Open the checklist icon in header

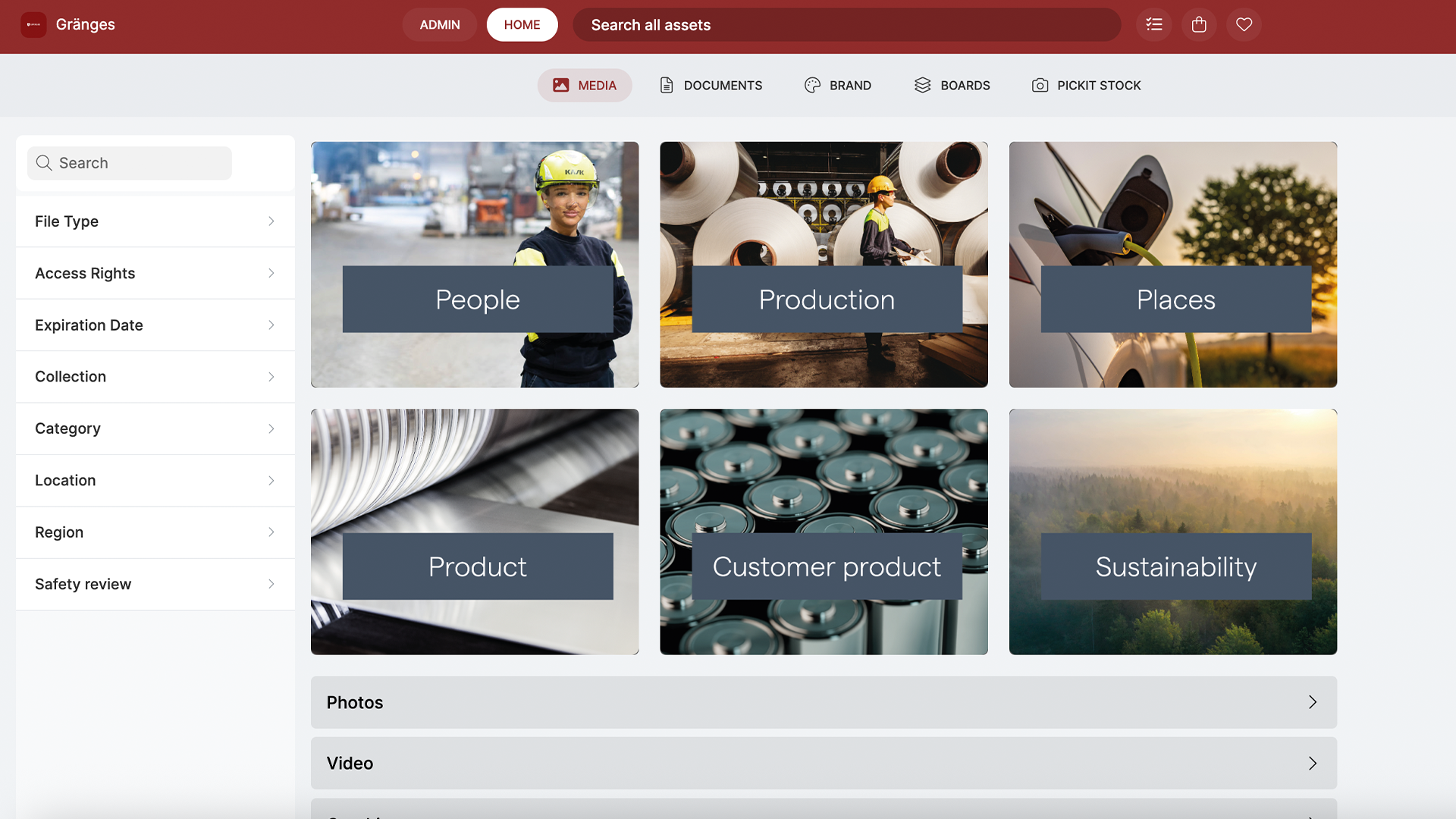[1153, 24]
